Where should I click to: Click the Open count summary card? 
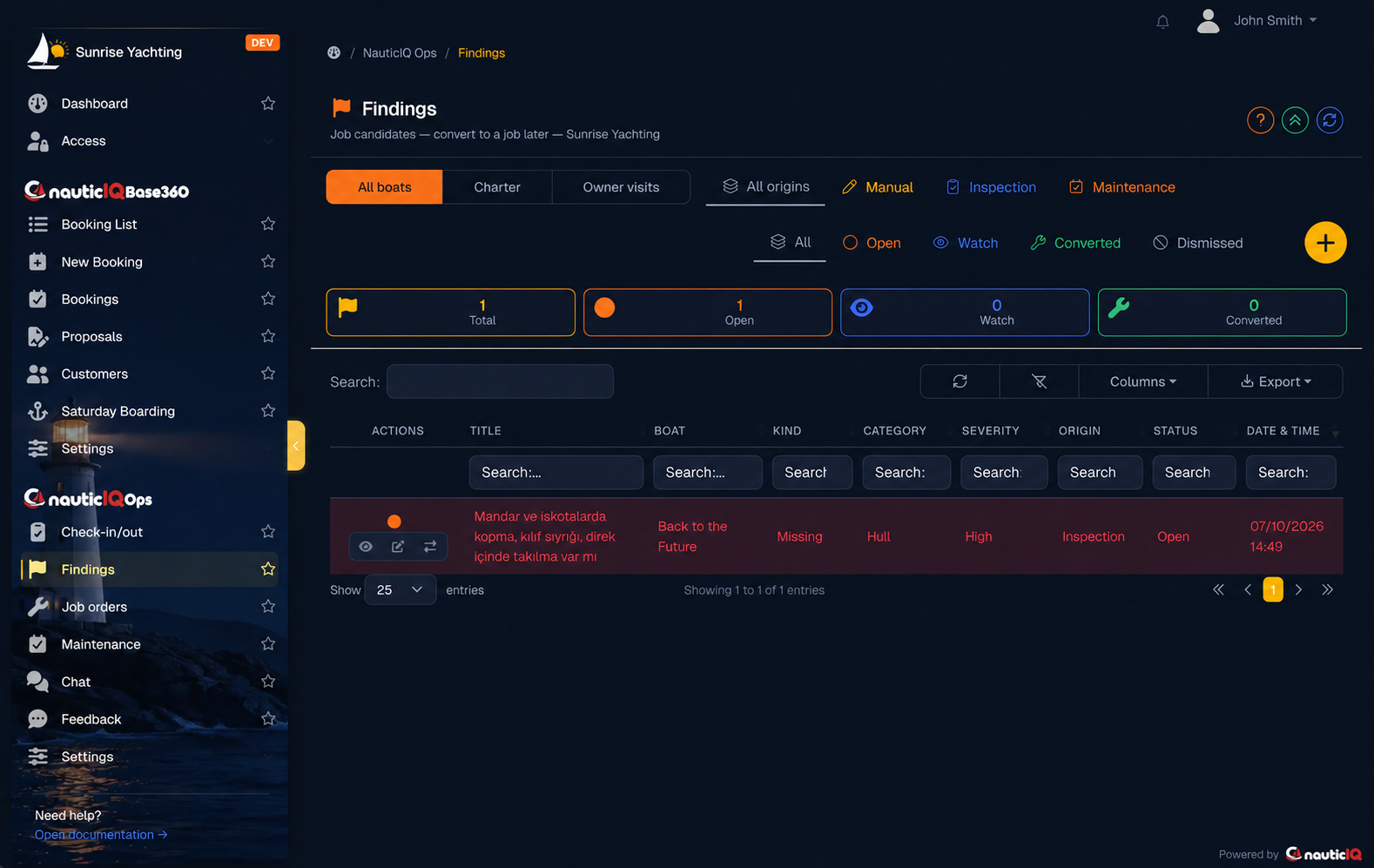(x=708, y=313)
